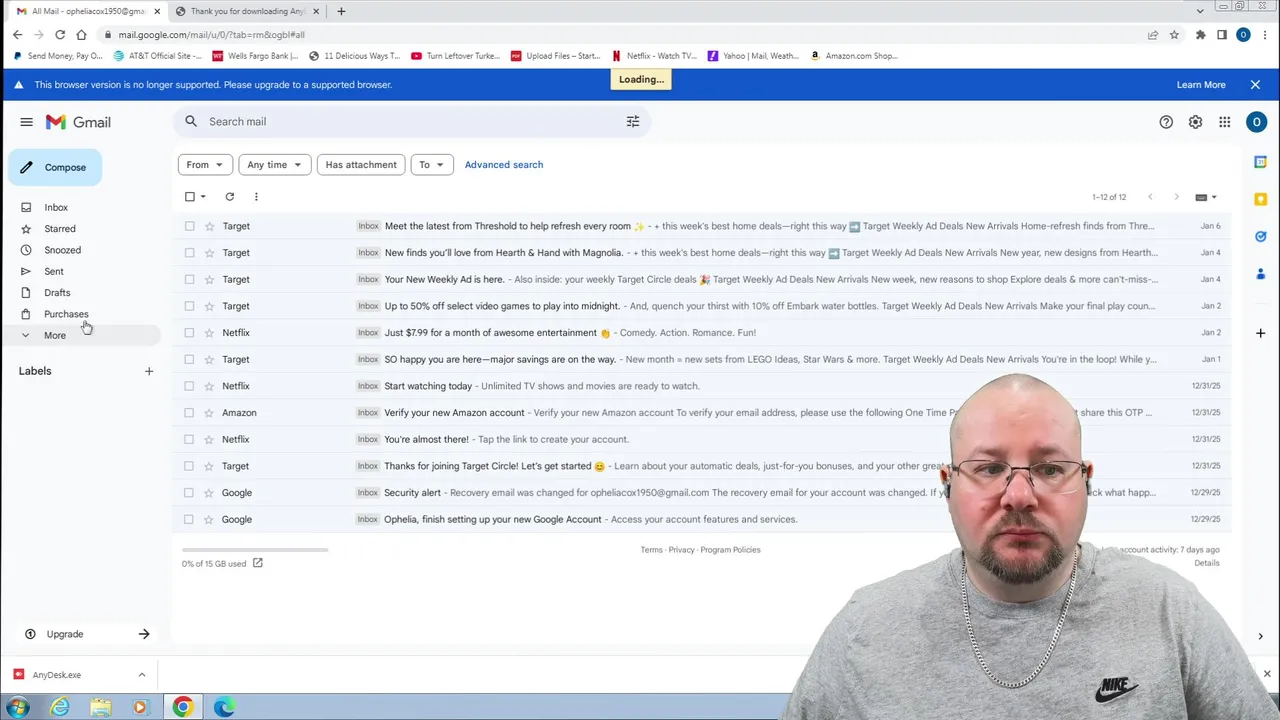Screen dimensions: 1280x720
Task: Open the more options three-dot menu above mail list
Action: click(x=256, y=197)
